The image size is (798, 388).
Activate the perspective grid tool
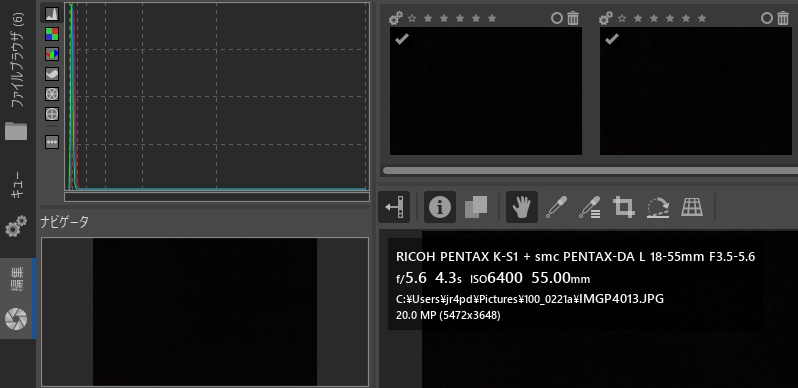(x=692, y=207)
